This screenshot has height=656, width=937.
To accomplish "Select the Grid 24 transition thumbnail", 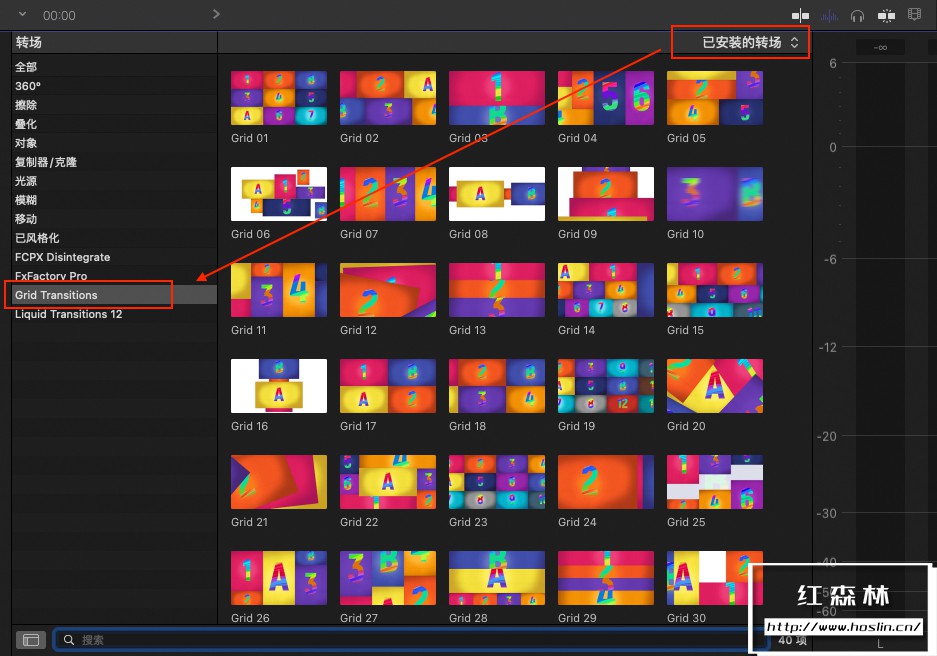I will [606, 482].
